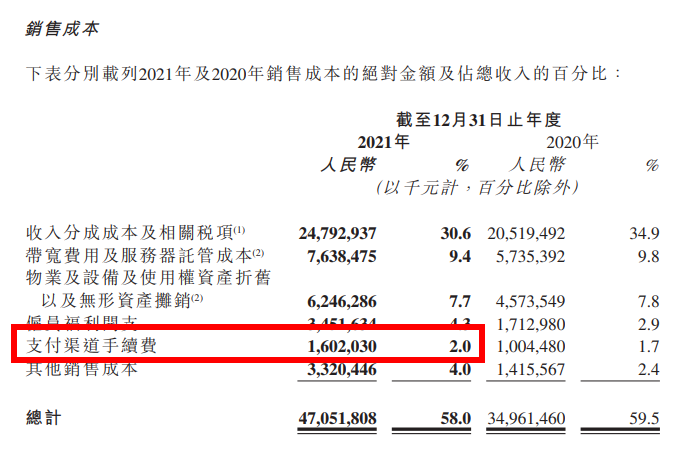Select the 2021年 column header
698x454 pixels.
(x=382, y=142)
